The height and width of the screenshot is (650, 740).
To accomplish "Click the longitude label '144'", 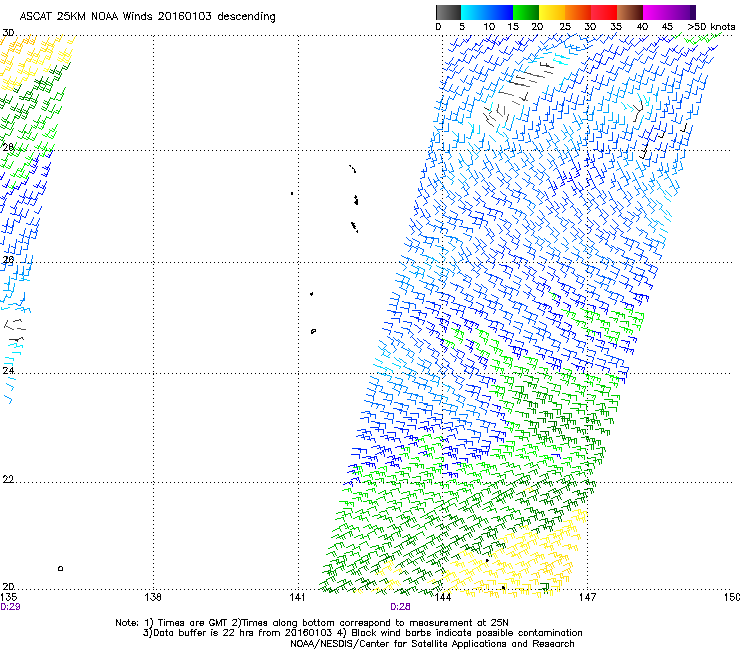I will pos(443,598).
